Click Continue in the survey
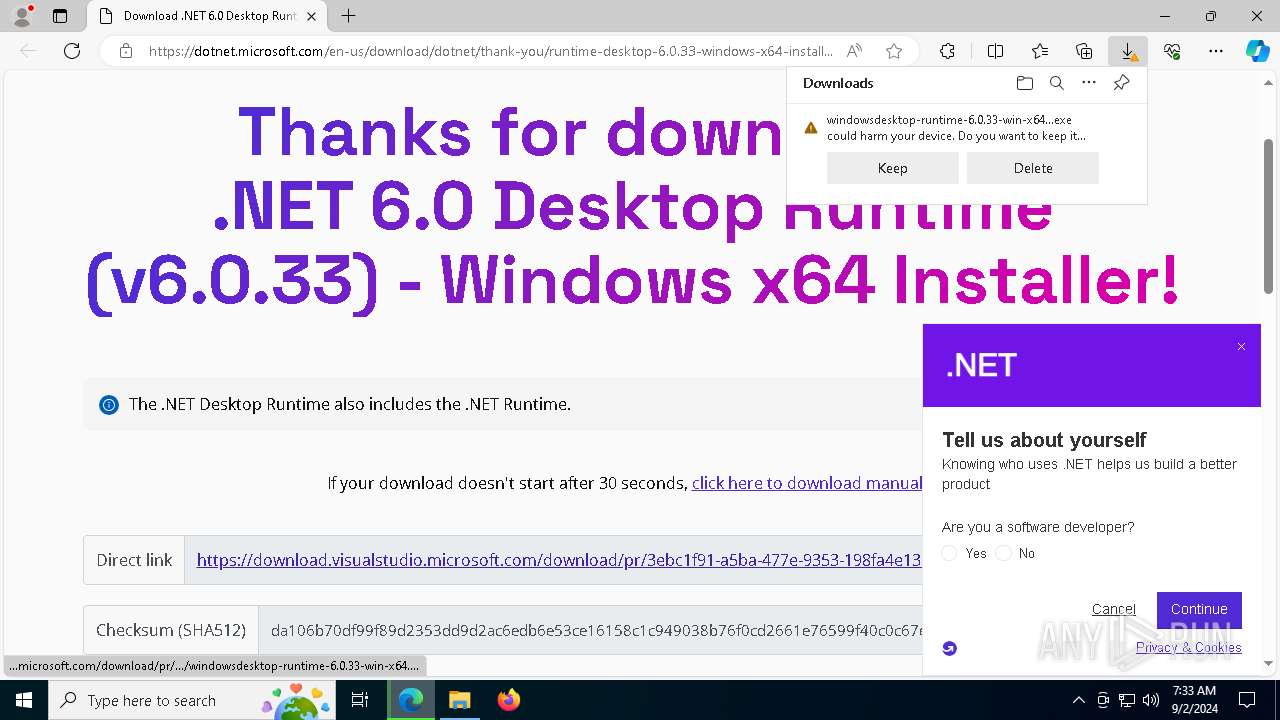 [1199, 609]
